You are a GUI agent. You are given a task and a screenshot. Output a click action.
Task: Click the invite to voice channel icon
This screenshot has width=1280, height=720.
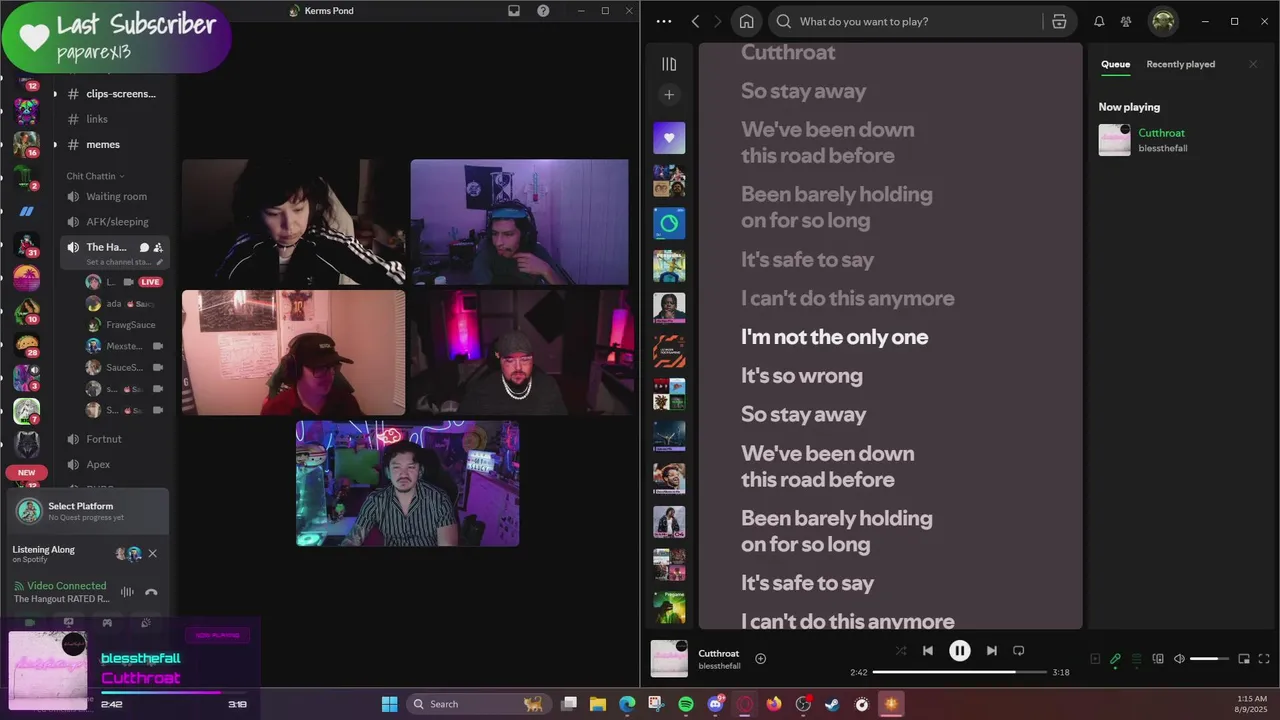(x=158, y=247)
